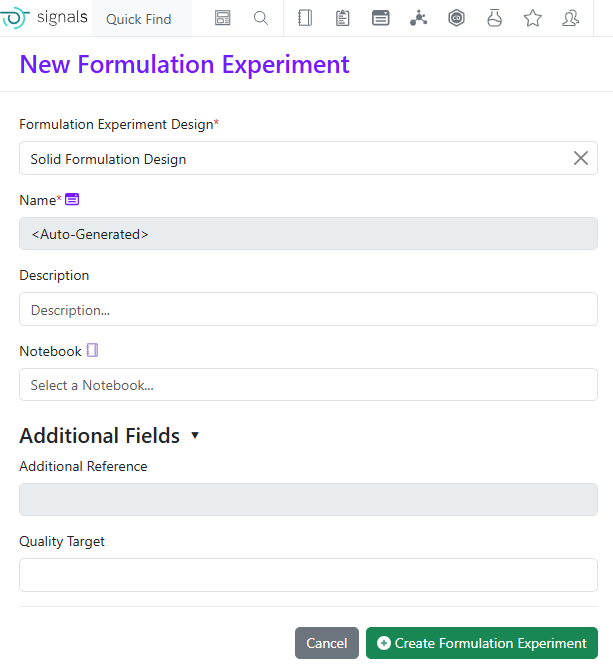
Task: Click the Description input field
Action: tap(308, 309)
